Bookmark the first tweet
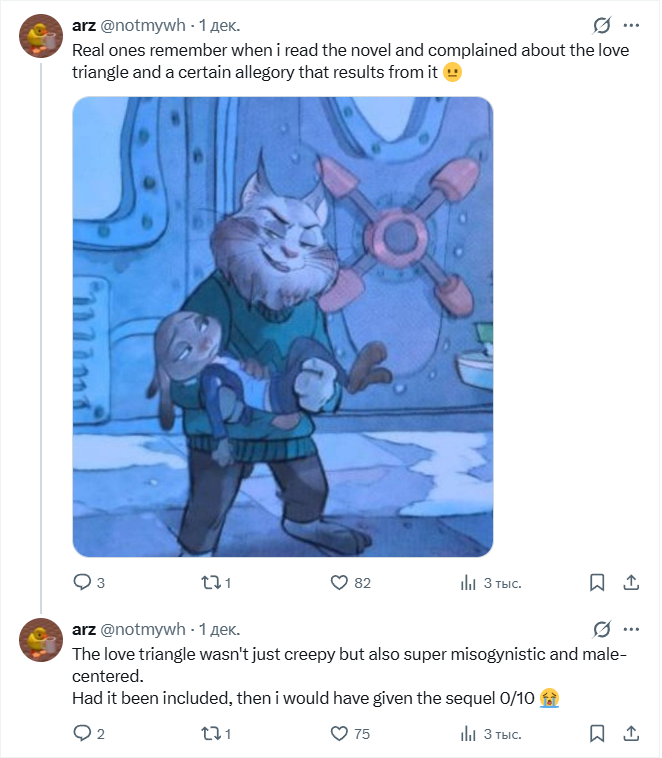This screenshot has width=662, height=758. (596, 582)
